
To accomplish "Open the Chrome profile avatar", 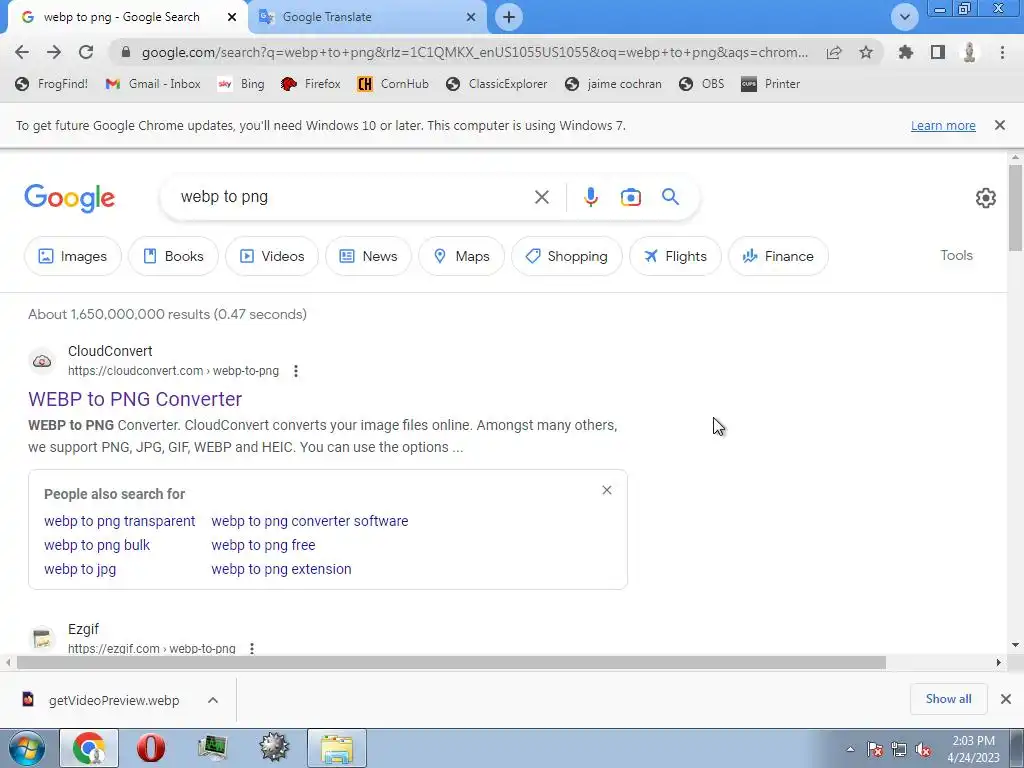I will click(x=970, y=52).
